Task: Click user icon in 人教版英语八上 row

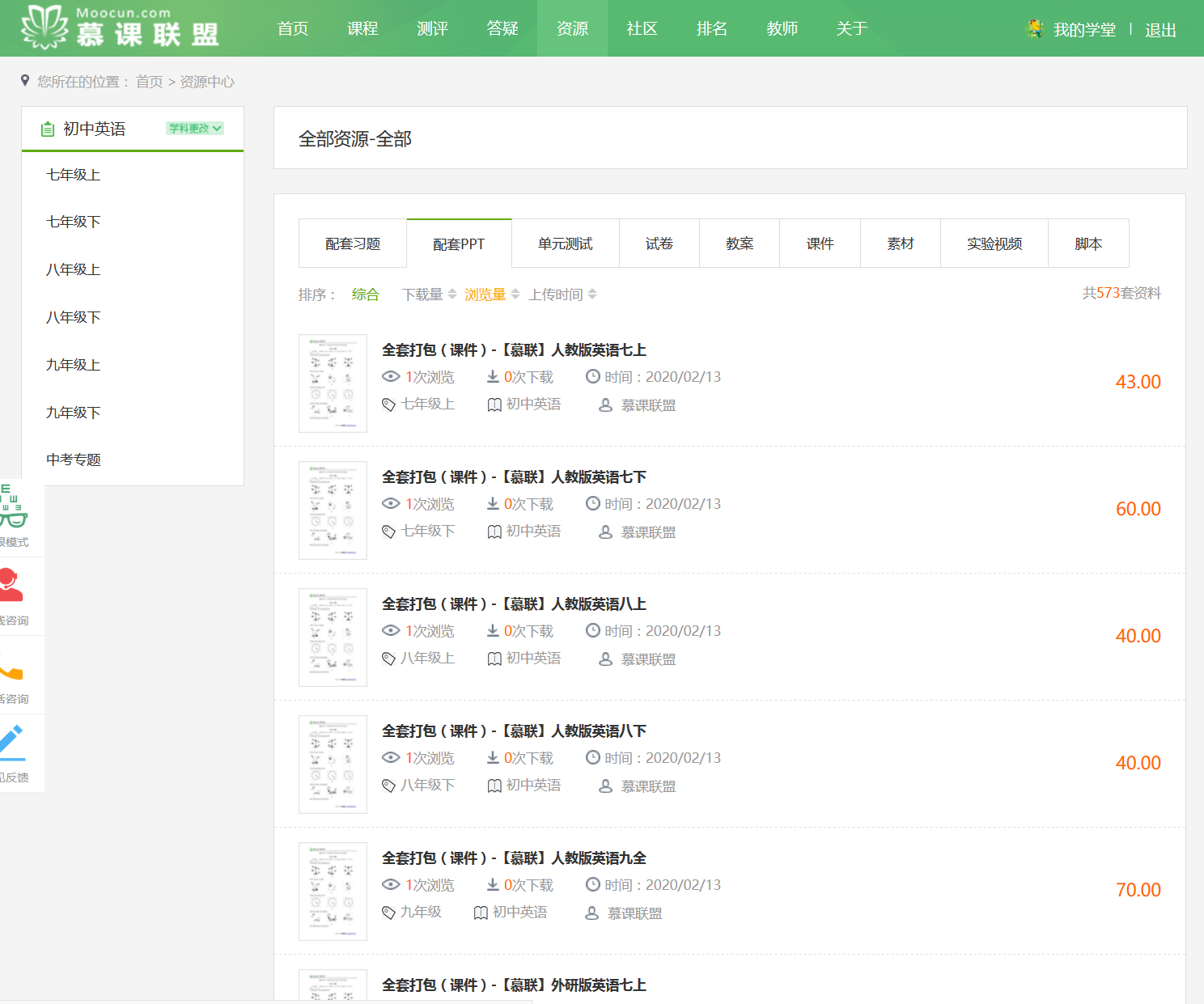Action: pyautogui.click(x=605, y=659)
